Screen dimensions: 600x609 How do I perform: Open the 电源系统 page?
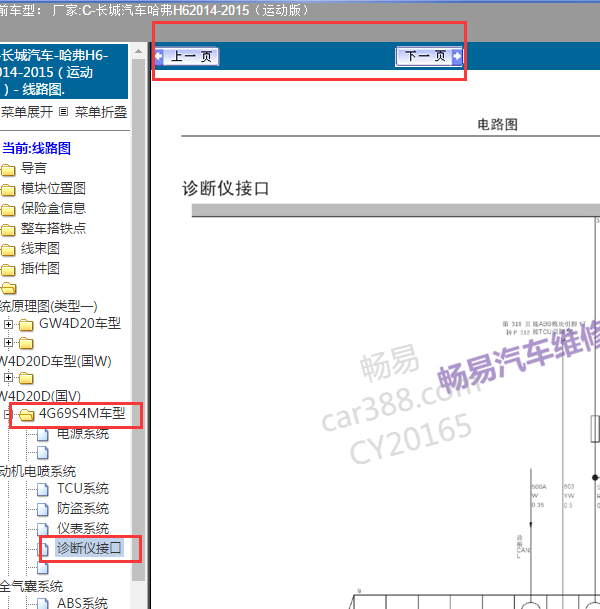(83, 433)
